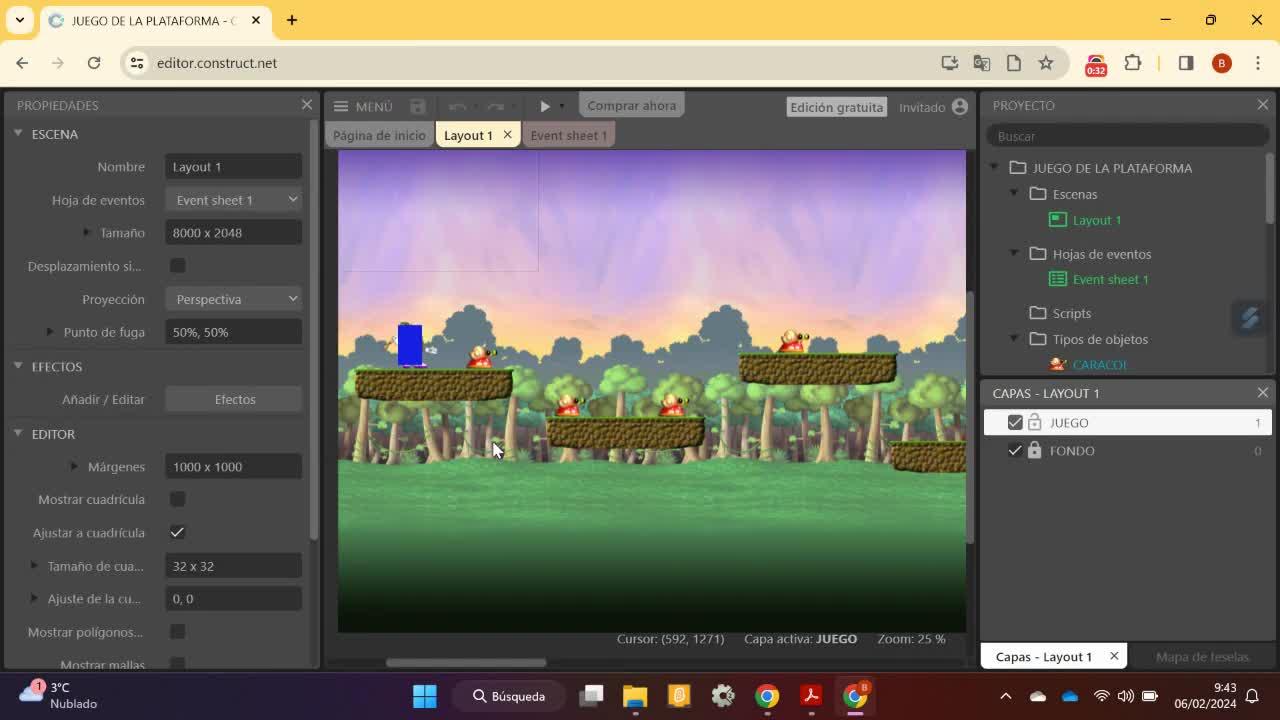Image resolution: width=1280 pixels, height=720 pixels.
Task: Click the JUEGO DE LA PLATAFORMA folder icon
Action: tap(1018, 168)
